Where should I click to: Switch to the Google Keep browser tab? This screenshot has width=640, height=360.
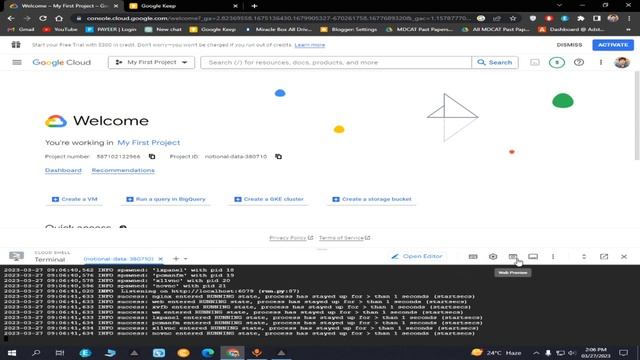[x=184, y=6]
